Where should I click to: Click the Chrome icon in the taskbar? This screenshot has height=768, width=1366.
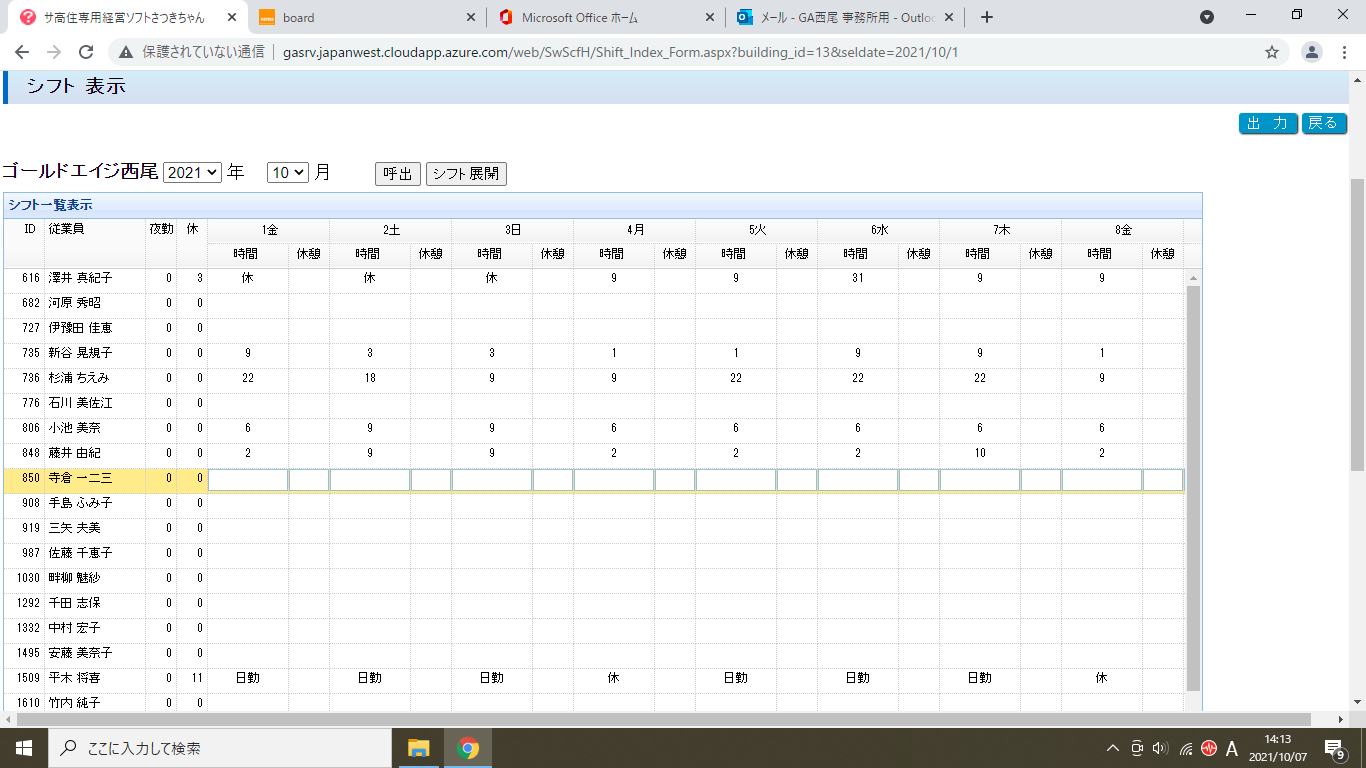tap(467, 748)
